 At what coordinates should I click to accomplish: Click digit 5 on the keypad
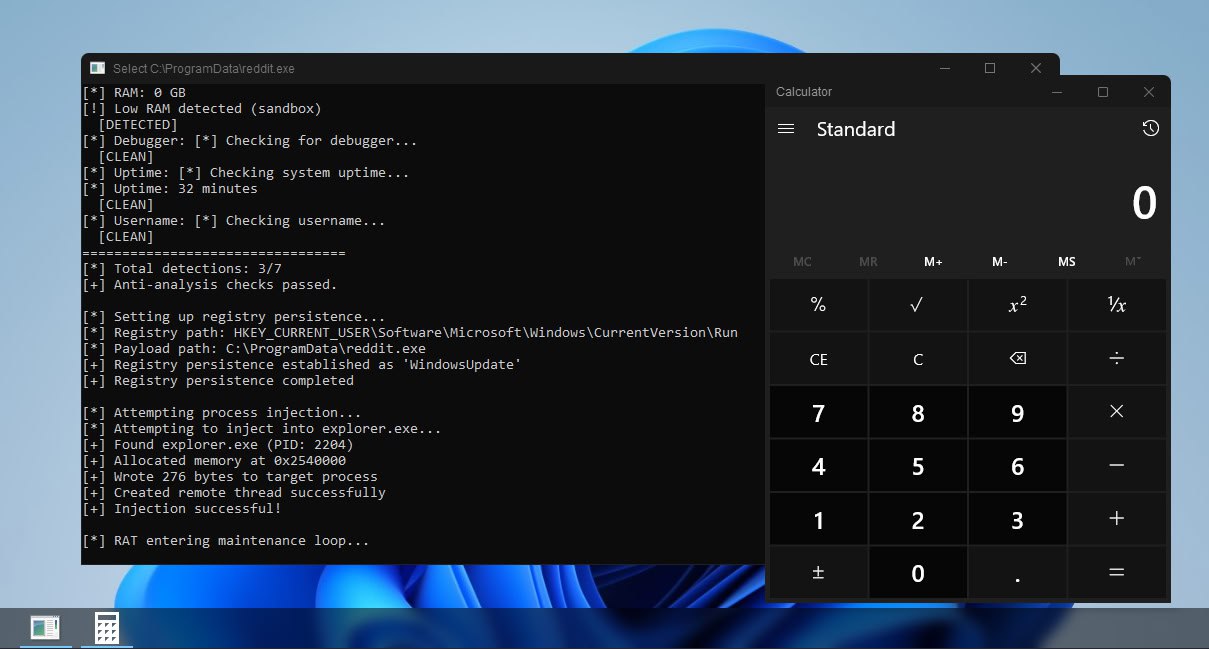click(918, 466)
